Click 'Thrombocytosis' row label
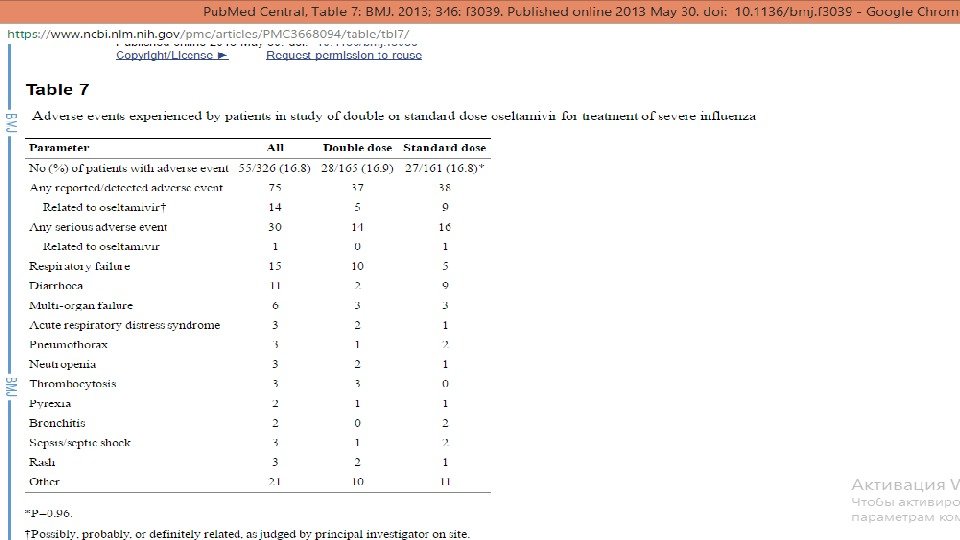Screen dimensions: 960x540 (73, 384)
